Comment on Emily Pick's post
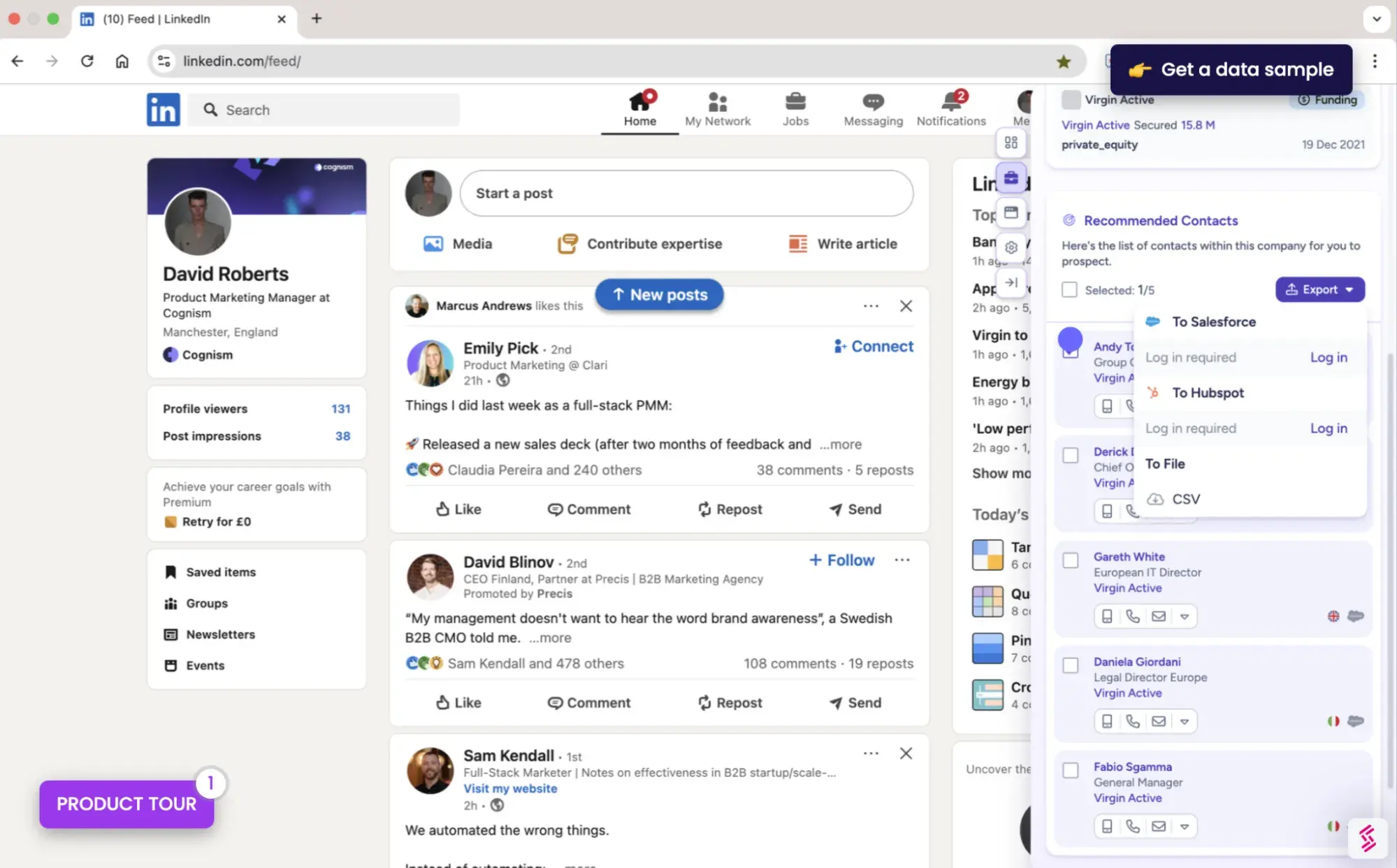 click(x=588, y=509)
